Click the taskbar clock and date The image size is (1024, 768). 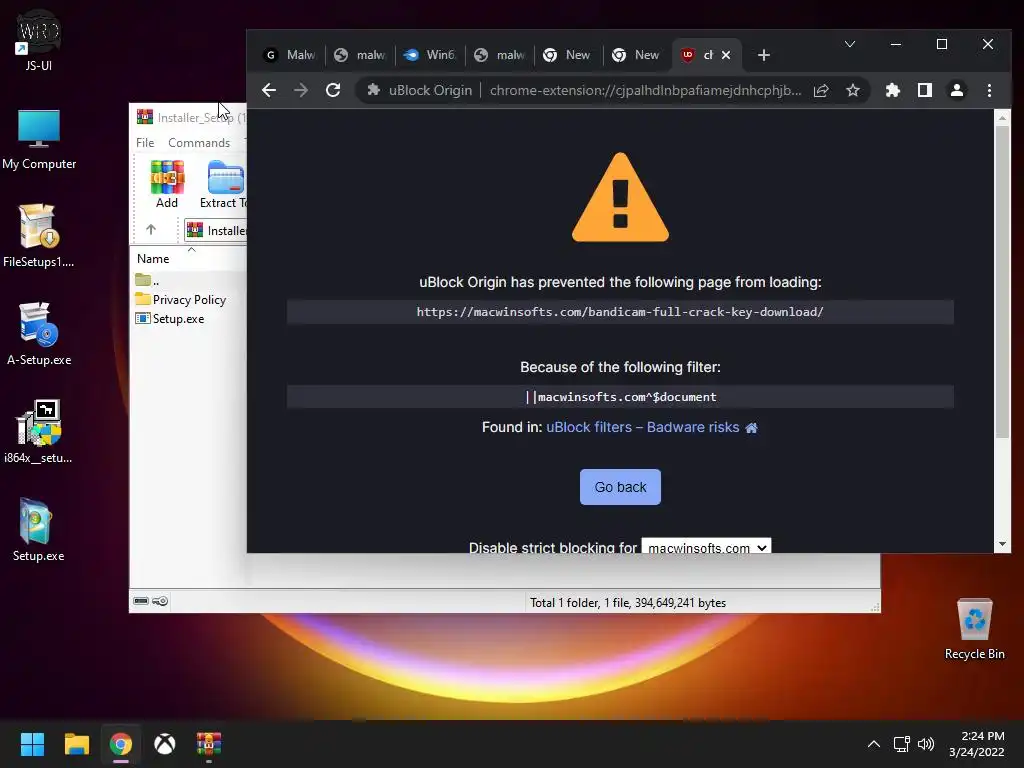tap(976, 744)
